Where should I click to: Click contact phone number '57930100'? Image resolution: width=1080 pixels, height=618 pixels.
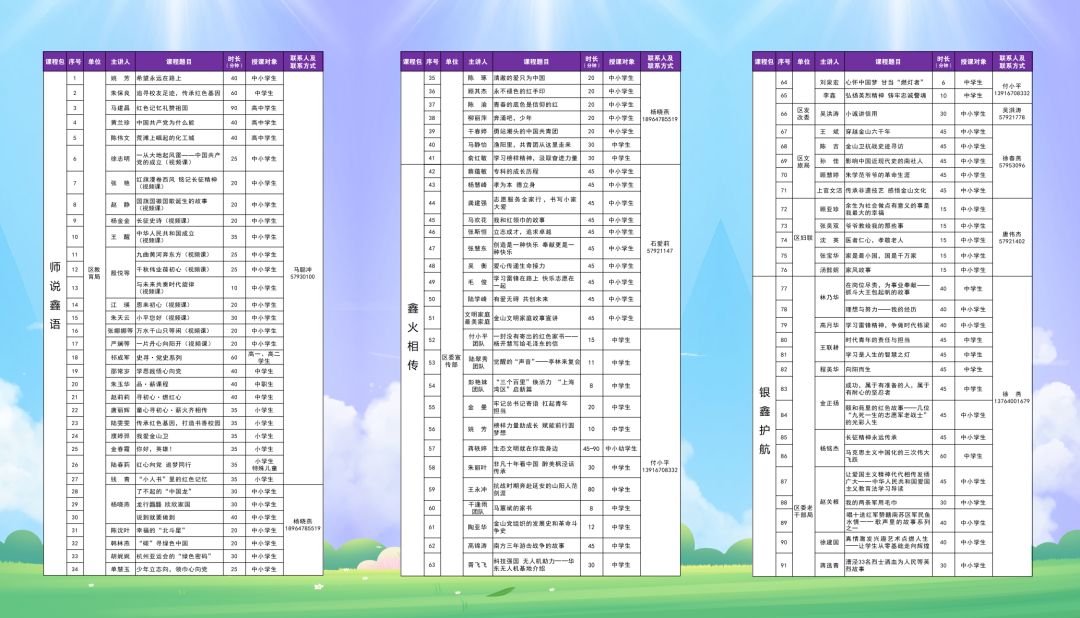[302, 277]
